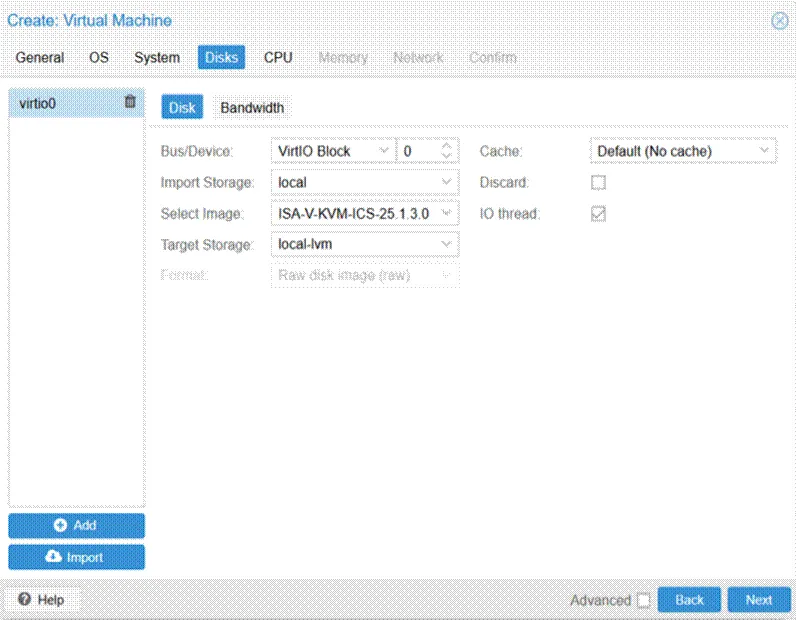This screenshot has width=796, height=620.
Task: Click the Bus/Device label text
Action: point(196,151)
